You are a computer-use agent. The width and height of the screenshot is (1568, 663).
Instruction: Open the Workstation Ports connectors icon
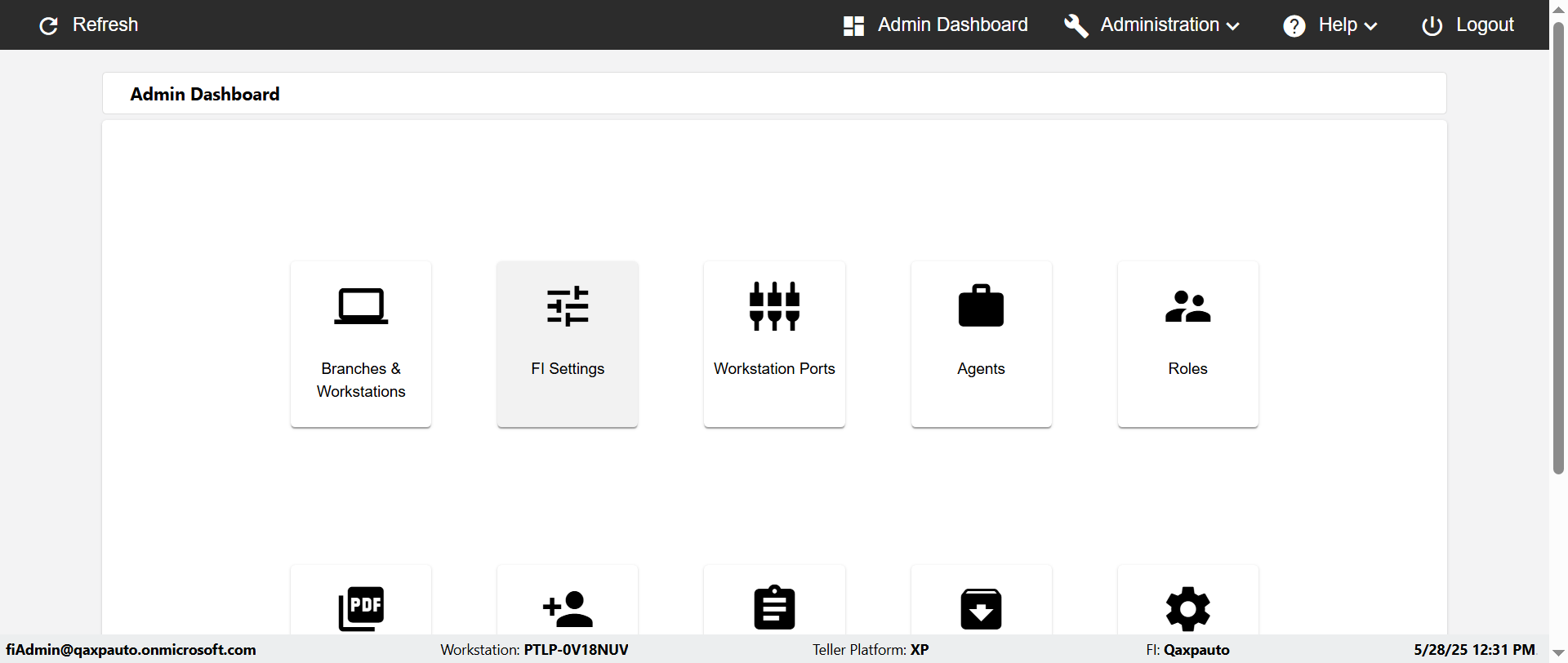point(774,306)
